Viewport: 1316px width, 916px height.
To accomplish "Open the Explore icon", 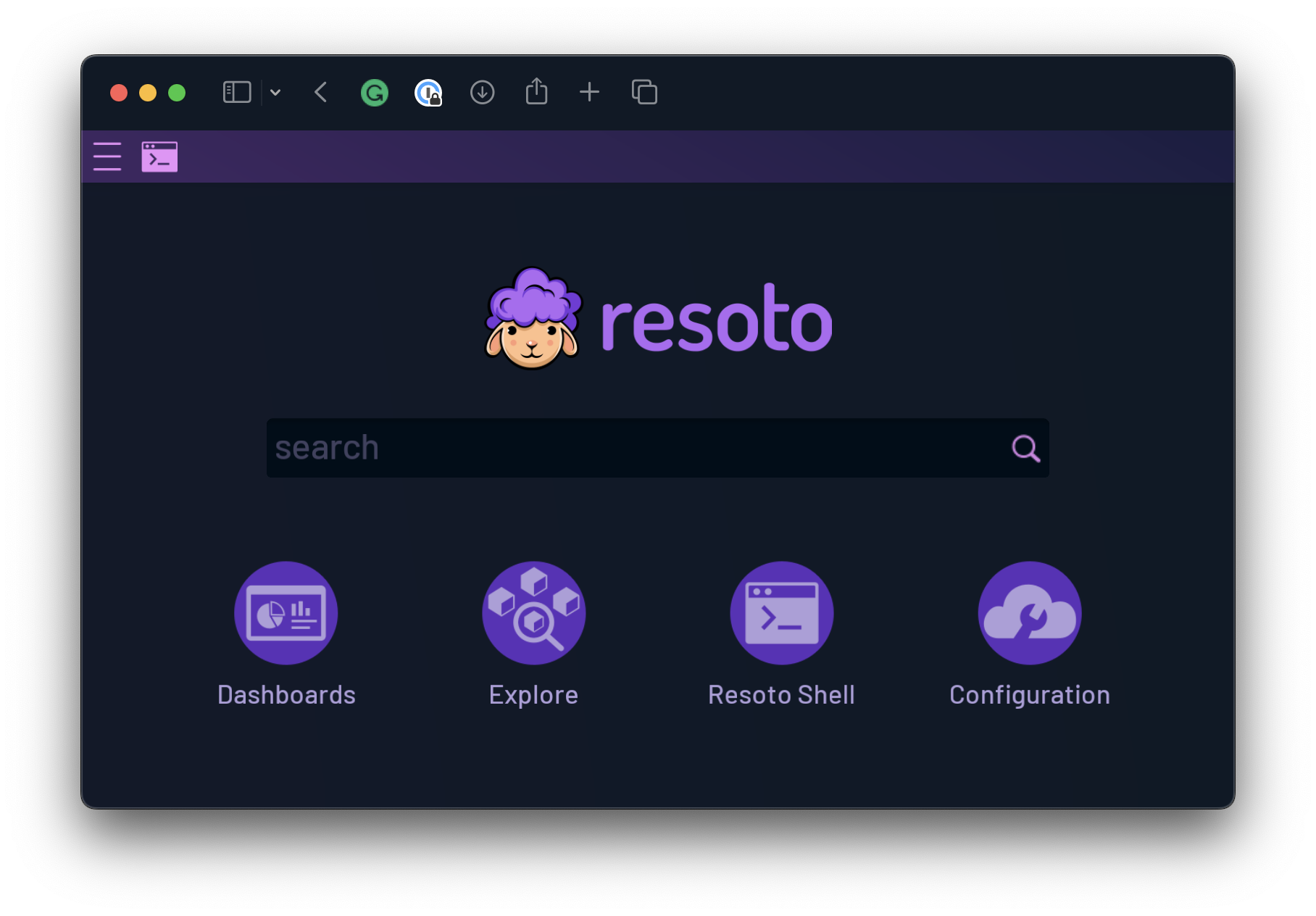I will (534, 613).
